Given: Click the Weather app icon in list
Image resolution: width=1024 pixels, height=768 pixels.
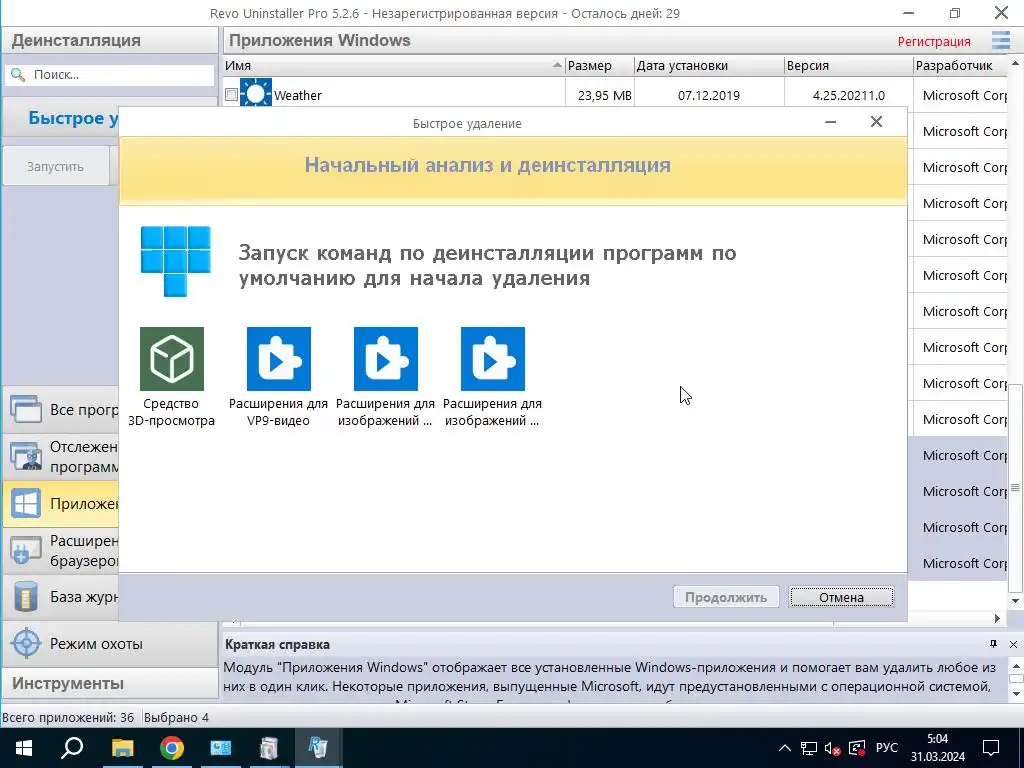Looking at the screenshot, I should pos(255,93).
